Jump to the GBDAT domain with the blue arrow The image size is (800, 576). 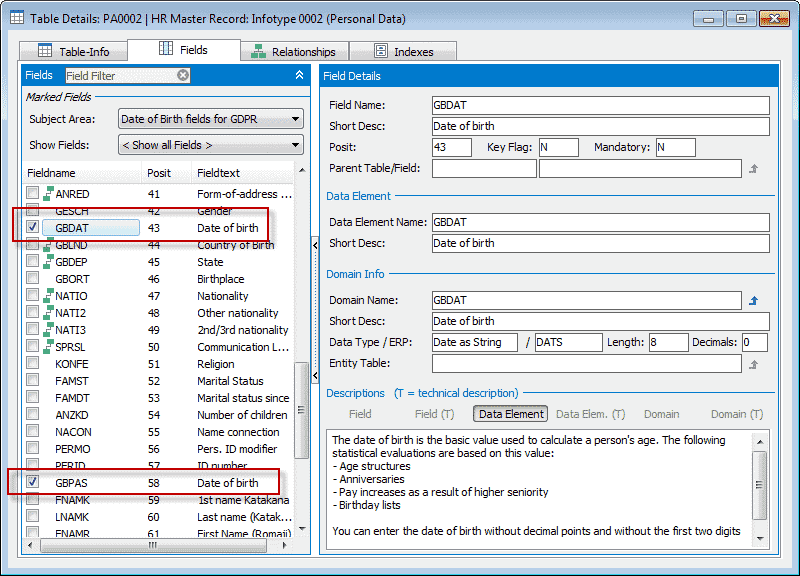[754, 300]
